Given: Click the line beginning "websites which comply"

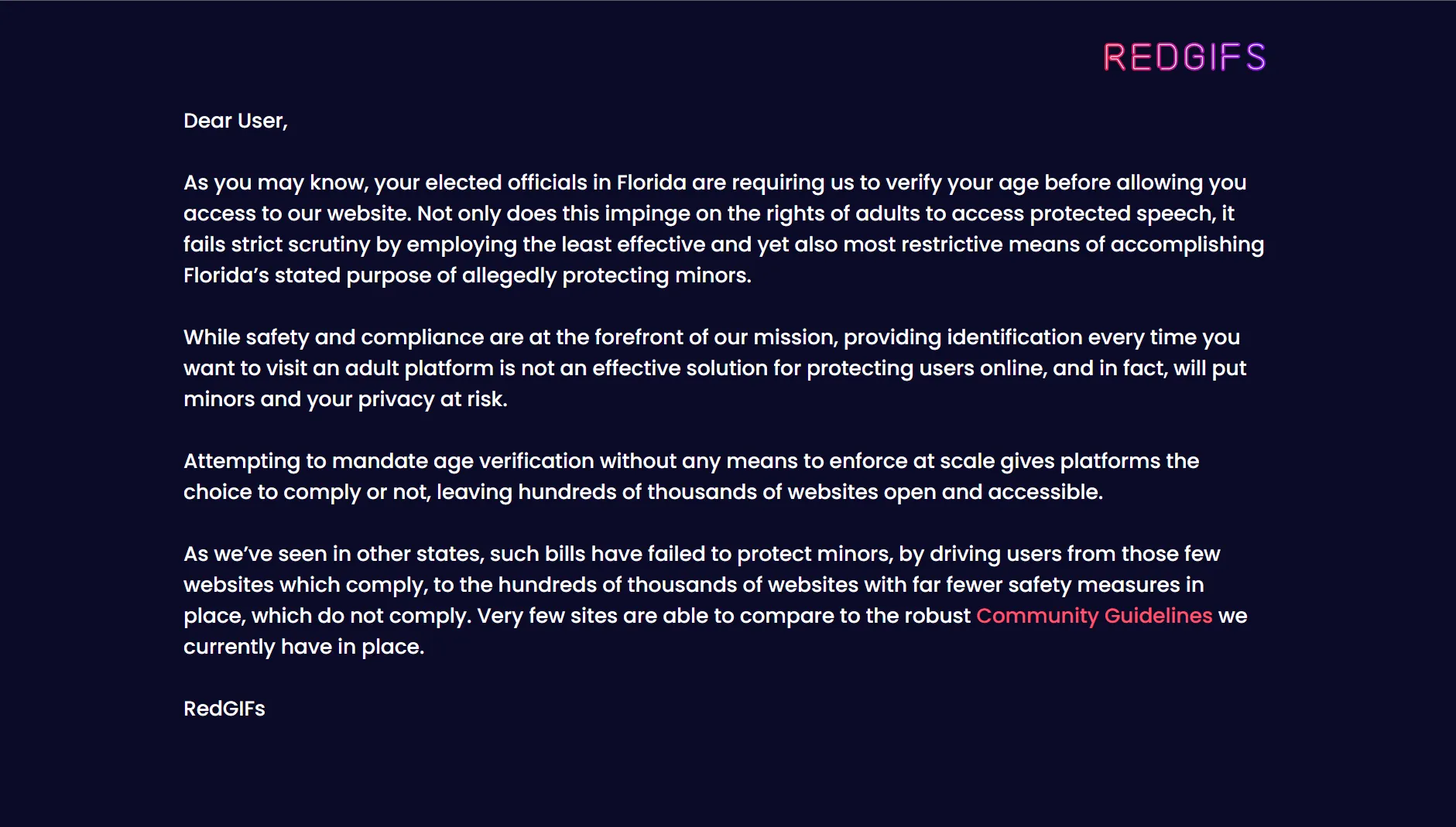Looking at the screenshot, I should click(x=693, y=585).
